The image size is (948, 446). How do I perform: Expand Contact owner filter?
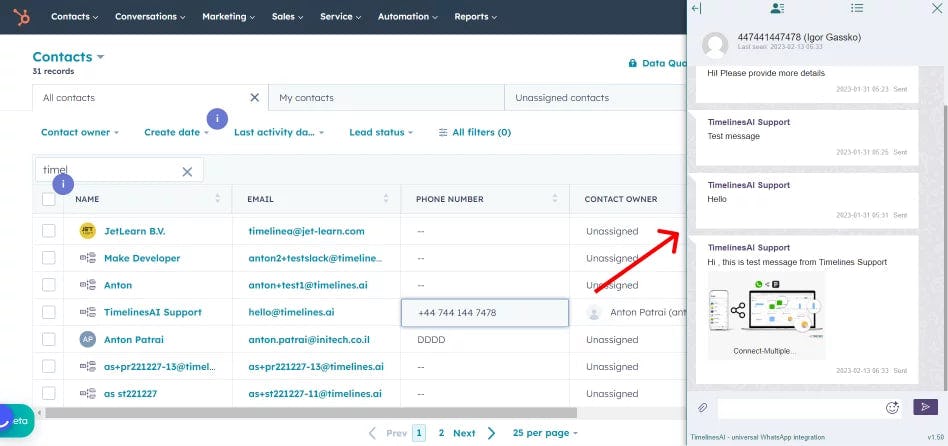pos(80,132)
